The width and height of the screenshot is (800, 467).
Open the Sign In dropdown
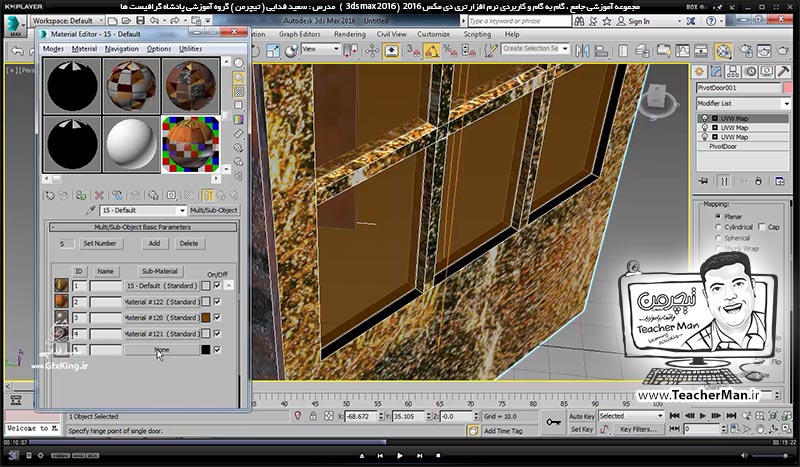648,21
